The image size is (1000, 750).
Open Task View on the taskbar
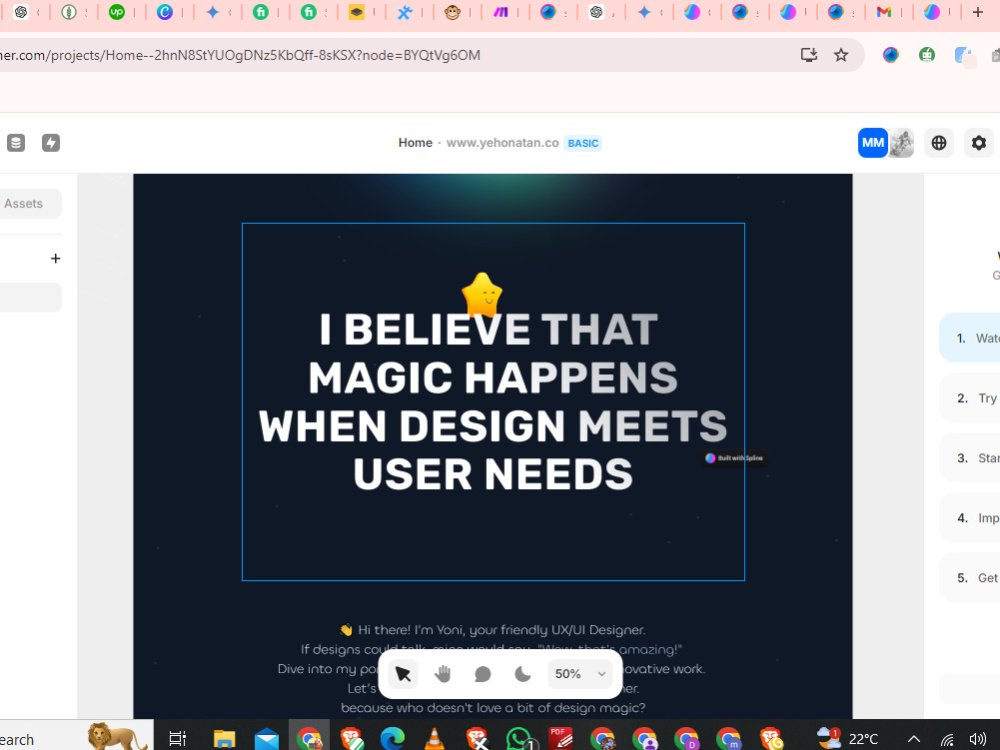tap(177, 738)
